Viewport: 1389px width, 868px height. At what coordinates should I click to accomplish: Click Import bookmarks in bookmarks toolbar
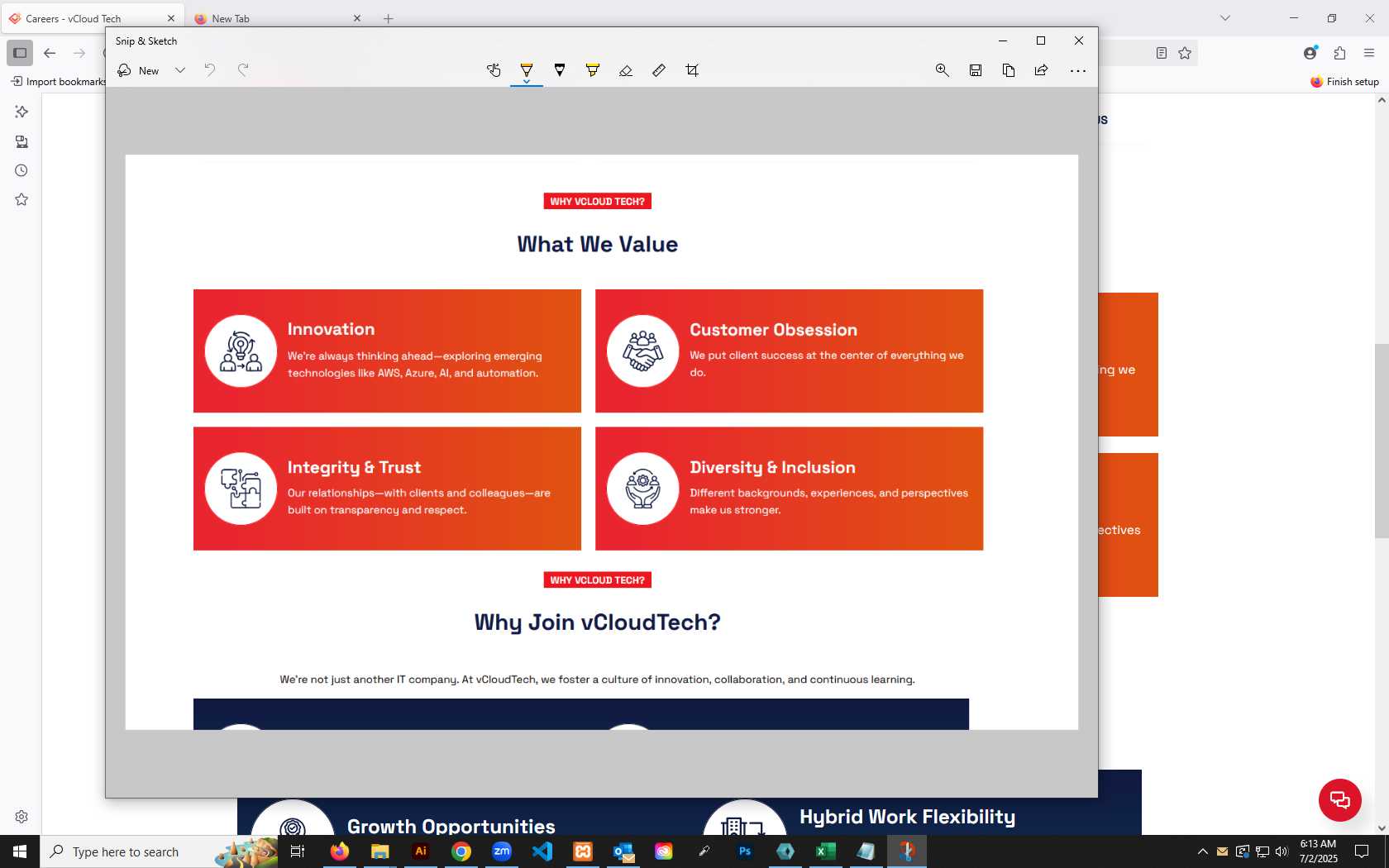click(x=58, y=81)
